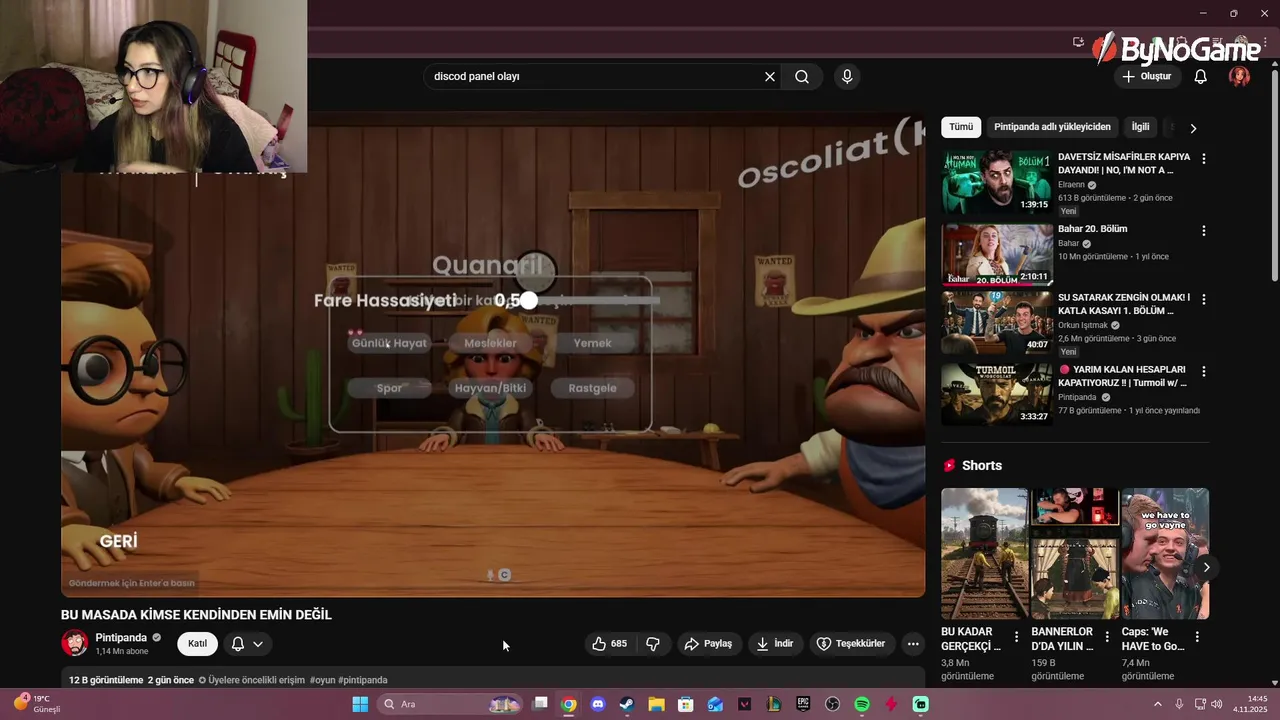Screen dimensions: 1280x720
Task: Open OBS Studio from the taskbar
Action: (832, 704)
